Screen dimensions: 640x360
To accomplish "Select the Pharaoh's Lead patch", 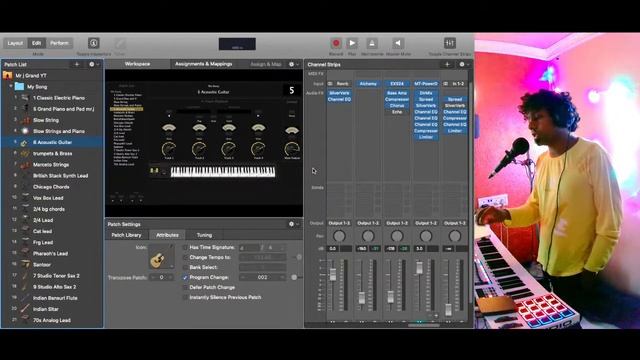I will (x=50, y=253).
